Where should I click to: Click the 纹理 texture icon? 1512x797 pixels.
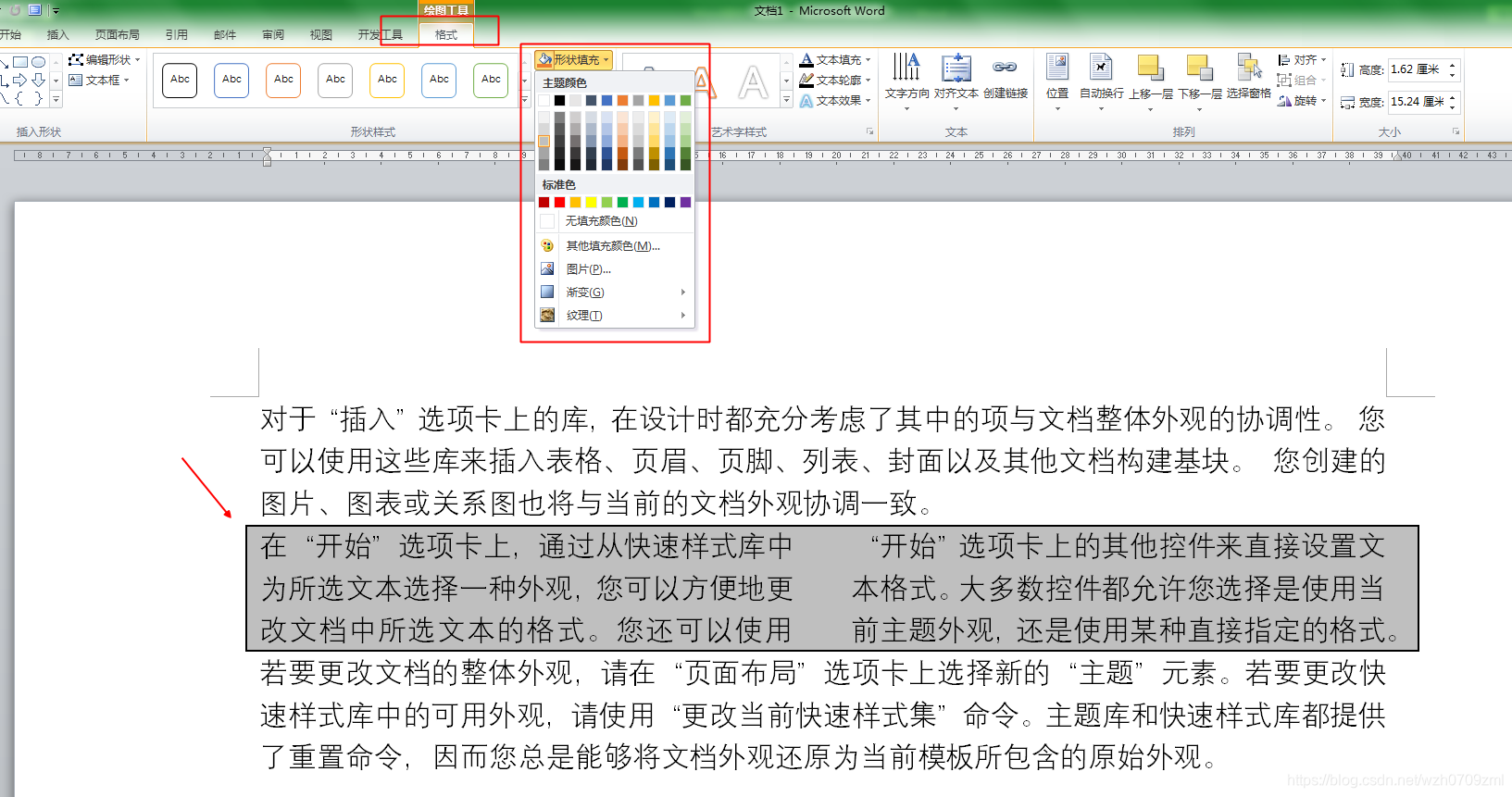point(547,315)
